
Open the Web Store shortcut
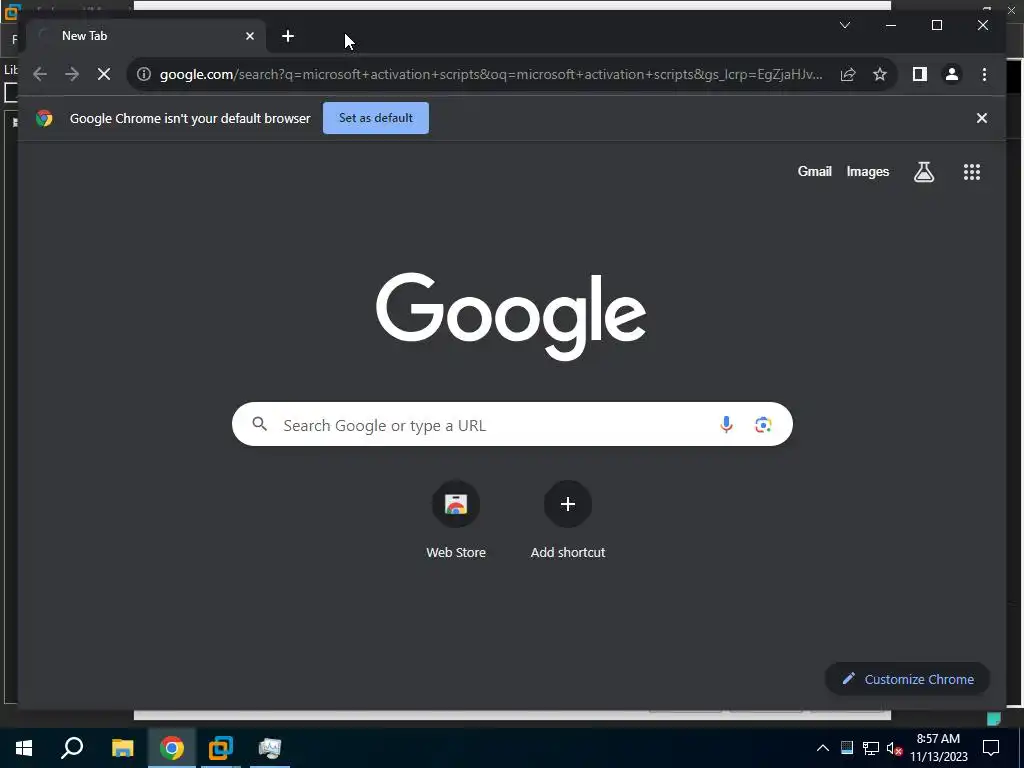pos(456,520)
